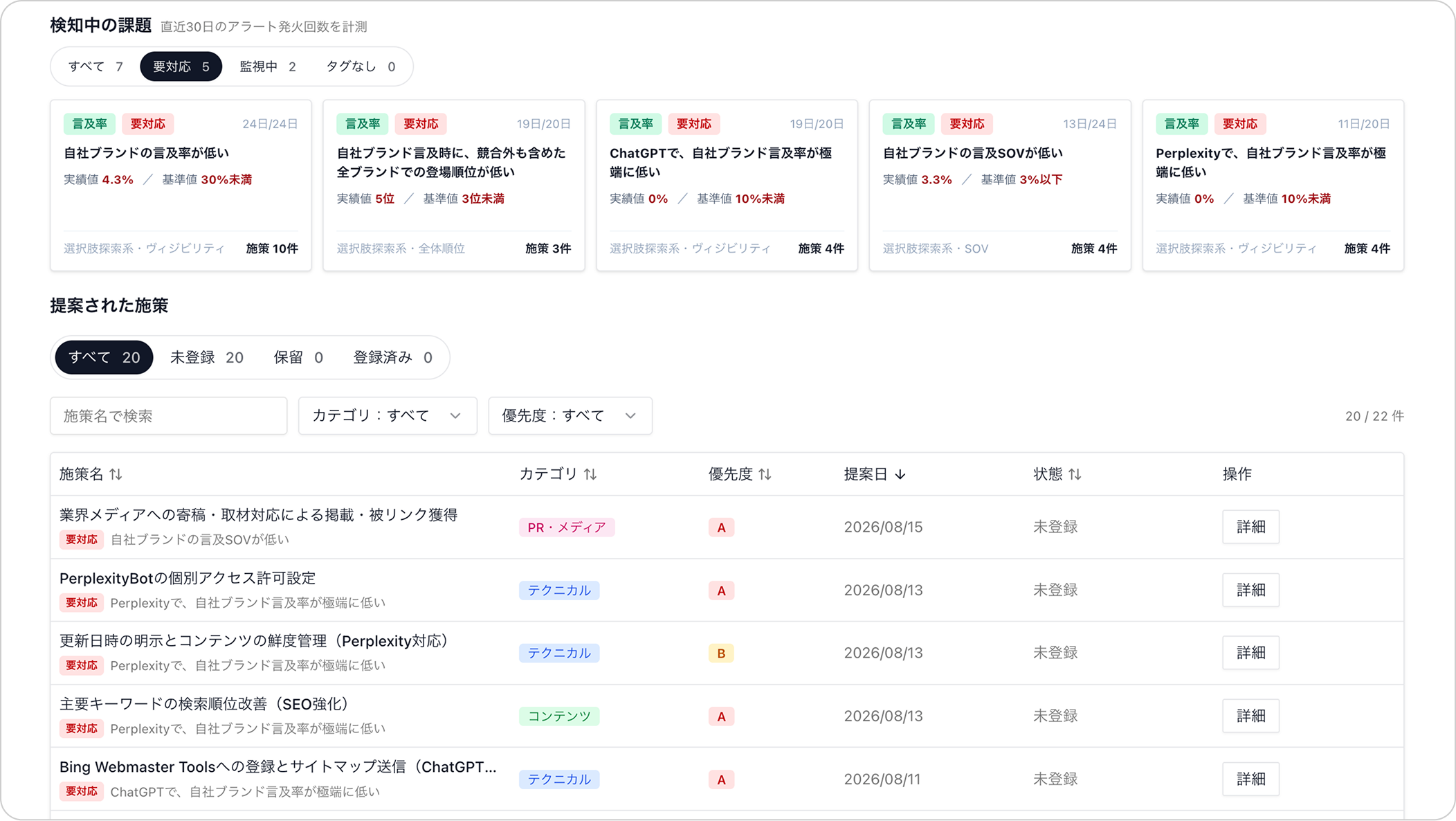Open カテゴリ：すべて dropdown filter

(388, 416)
